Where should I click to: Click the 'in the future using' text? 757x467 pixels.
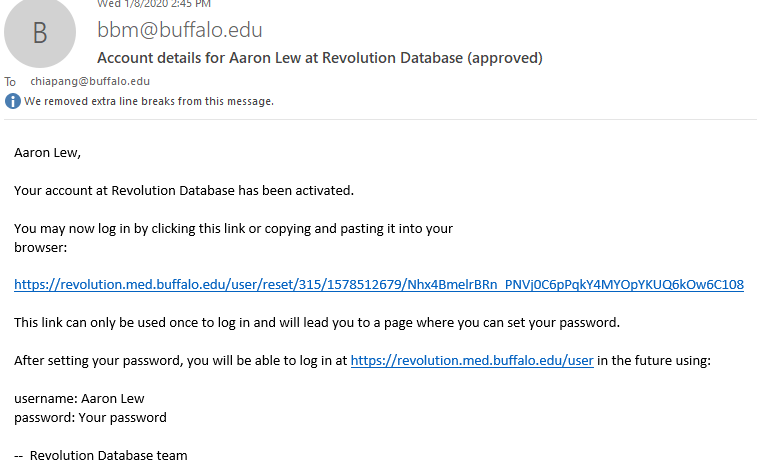point(654,360)
